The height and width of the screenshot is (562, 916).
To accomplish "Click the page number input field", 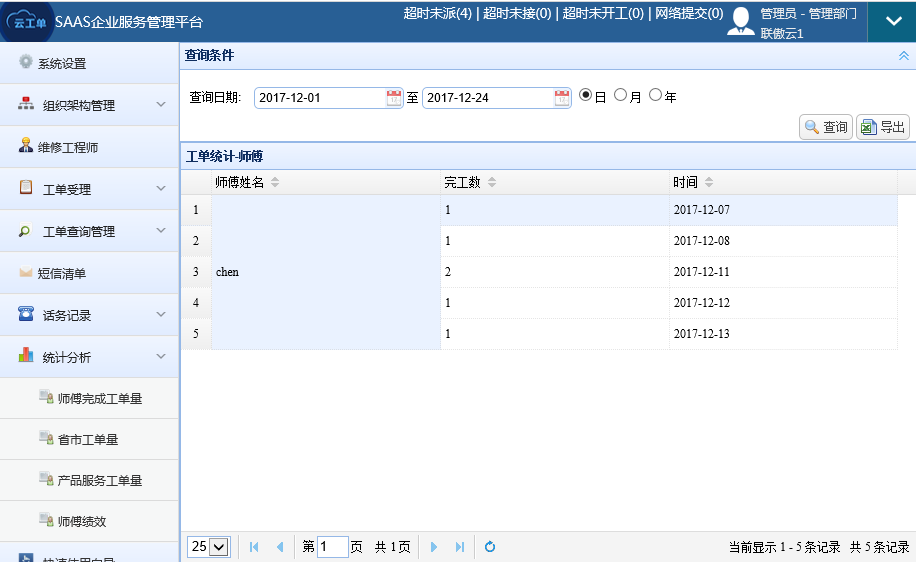I will coord(333,547).
